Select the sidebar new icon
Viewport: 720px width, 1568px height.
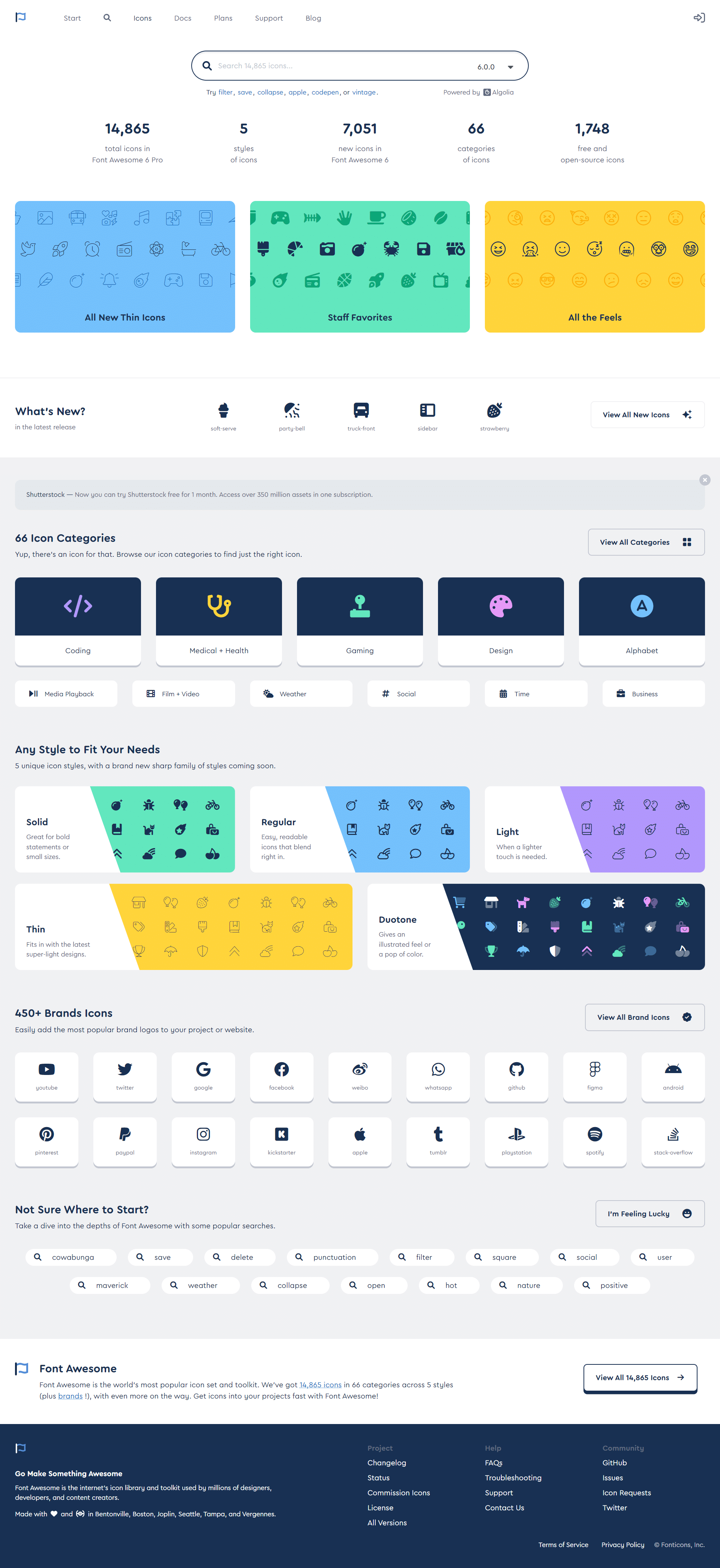tap(427, 416)
